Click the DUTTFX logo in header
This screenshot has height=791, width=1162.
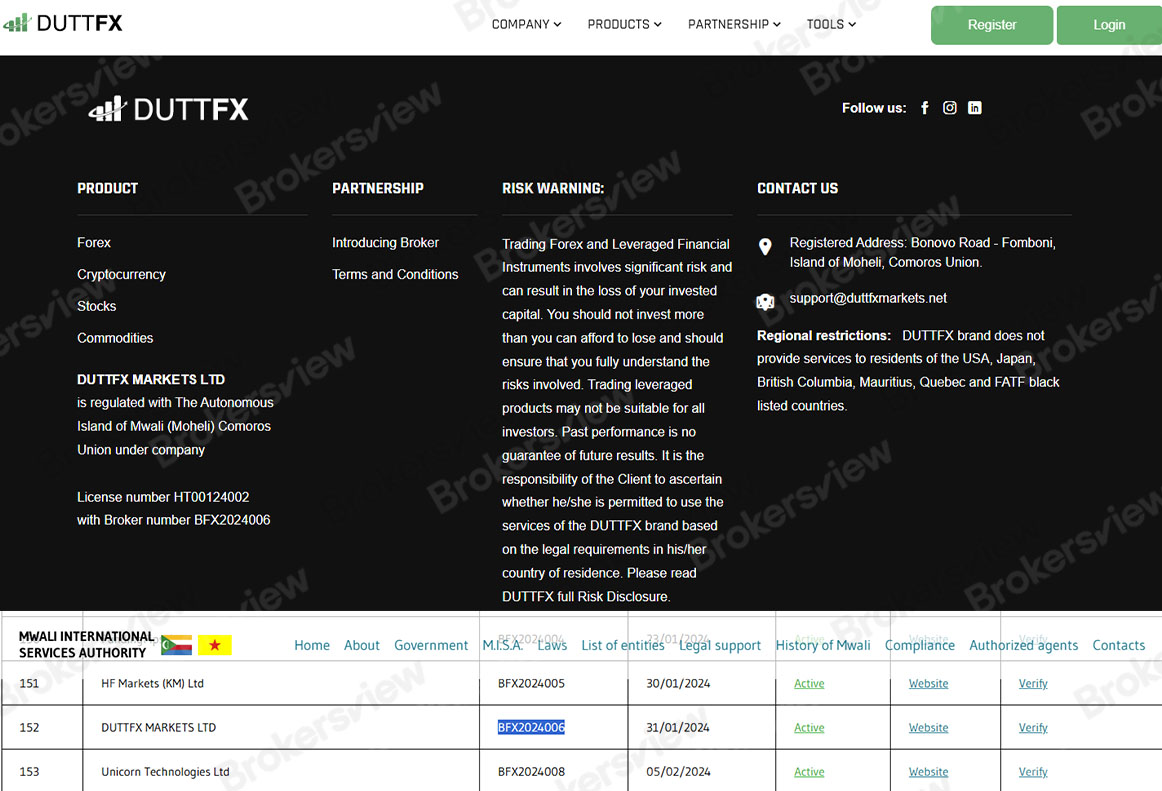coord(63,23)
